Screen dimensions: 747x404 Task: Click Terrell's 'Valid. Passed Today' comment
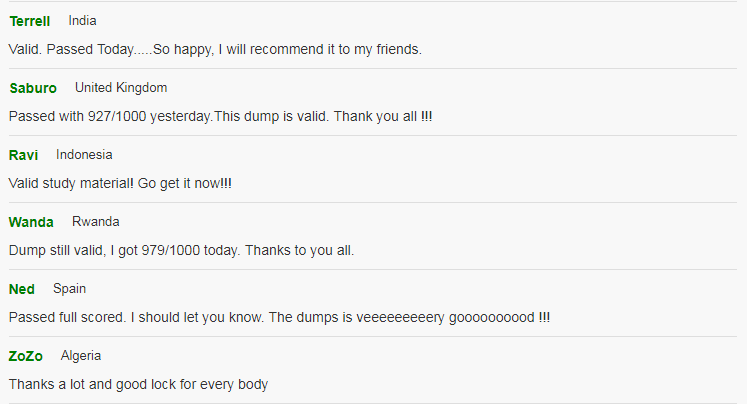point(215,50)
